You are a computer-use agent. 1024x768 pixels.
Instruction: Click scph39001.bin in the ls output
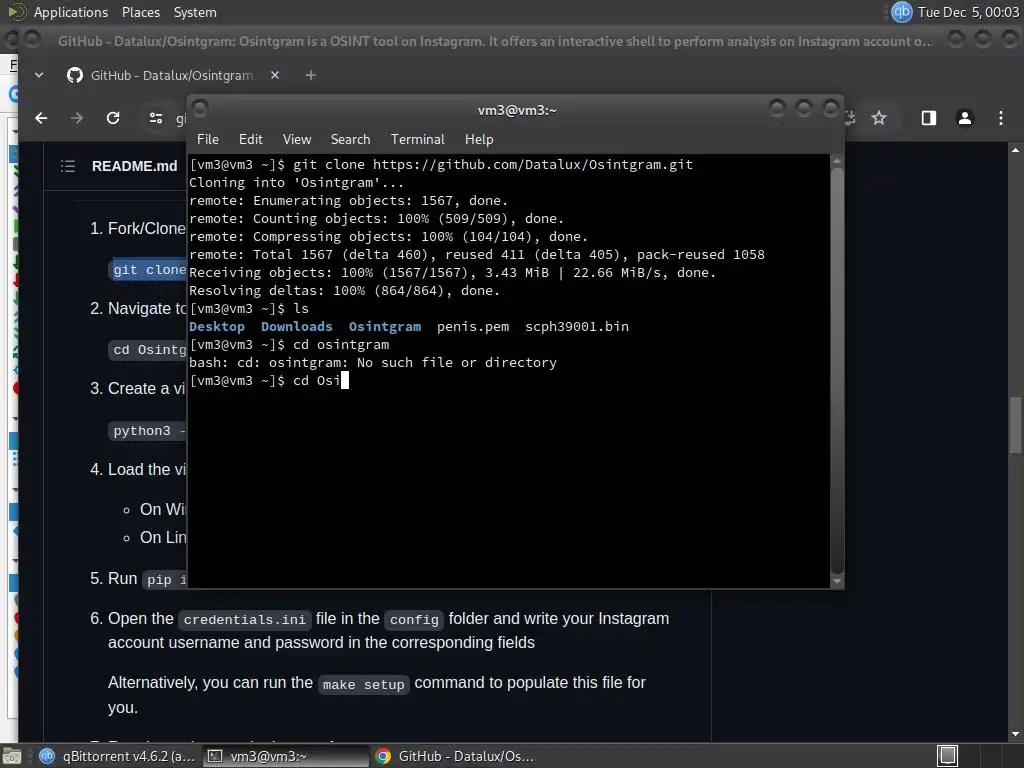[577, 327]
